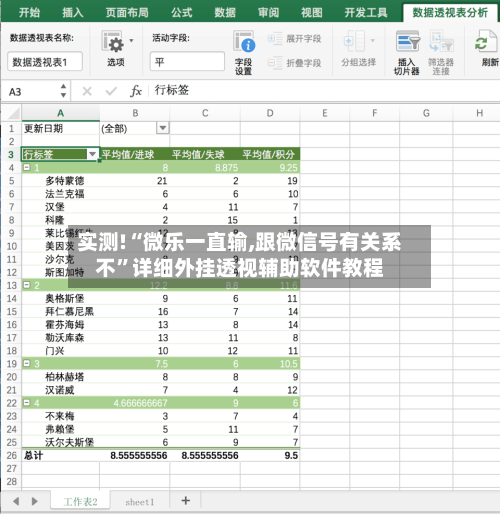
Task: Click the 分组选择 group selection icon
Action: point(354,41)
